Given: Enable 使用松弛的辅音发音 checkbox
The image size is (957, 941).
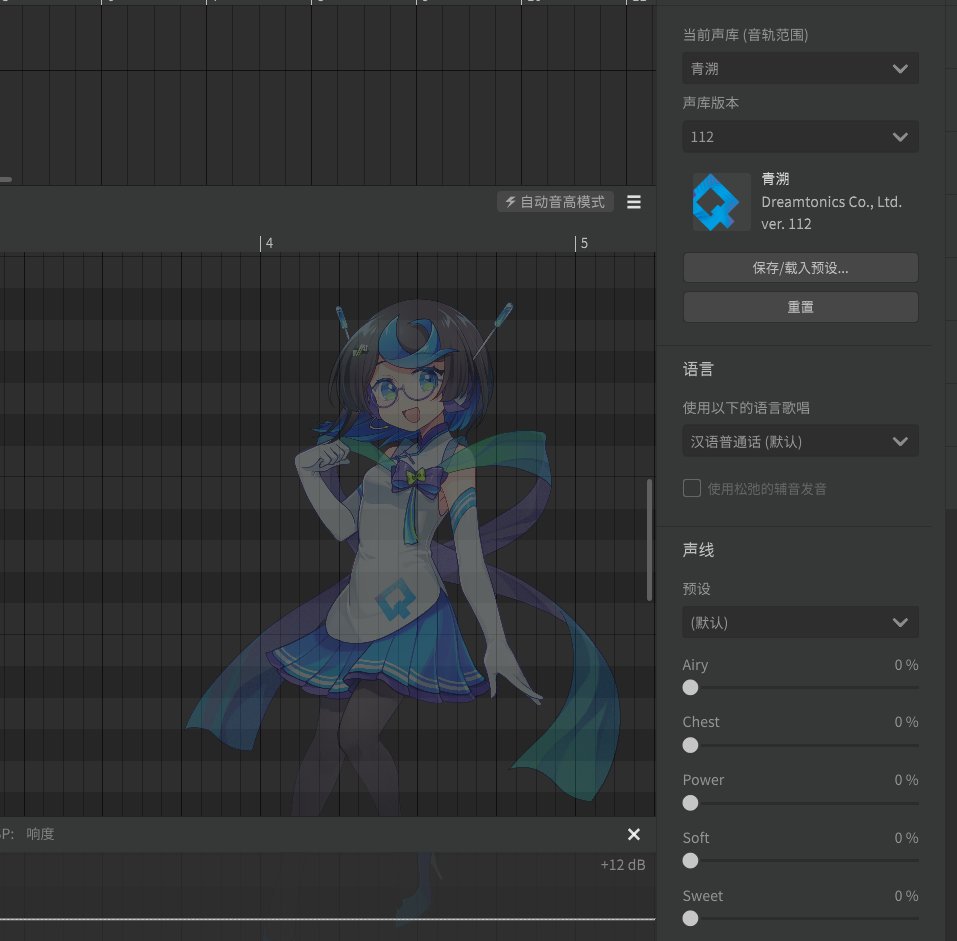Looking at the screenshot, I should pyautogui.click(x=692, y=488).
